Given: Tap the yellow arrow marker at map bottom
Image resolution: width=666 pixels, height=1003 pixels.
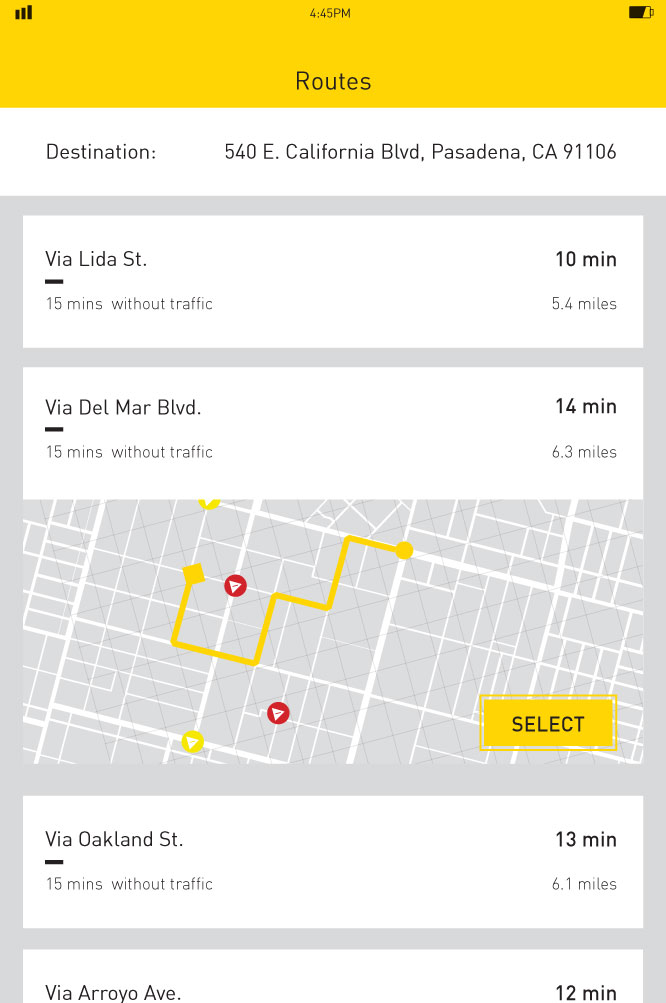Looking at the screenshot, I should (192, 742).
